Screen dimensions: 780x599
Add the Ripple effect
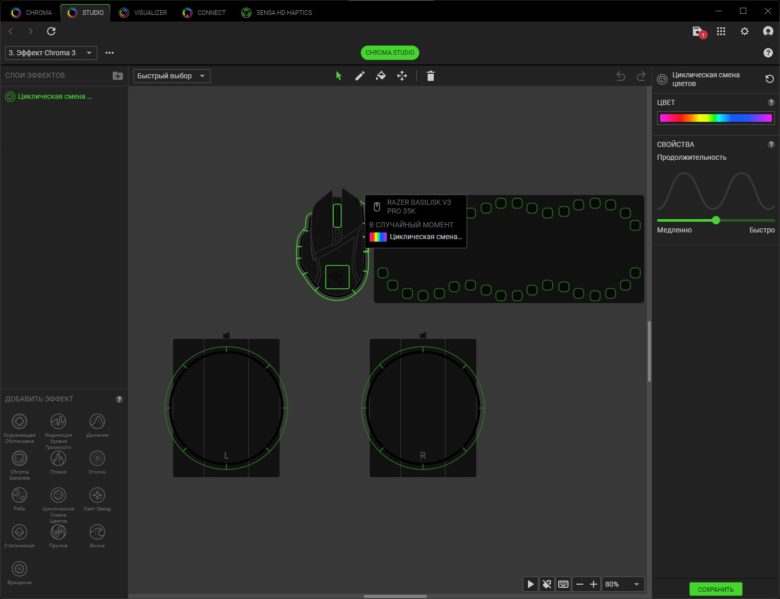point(19,495)
